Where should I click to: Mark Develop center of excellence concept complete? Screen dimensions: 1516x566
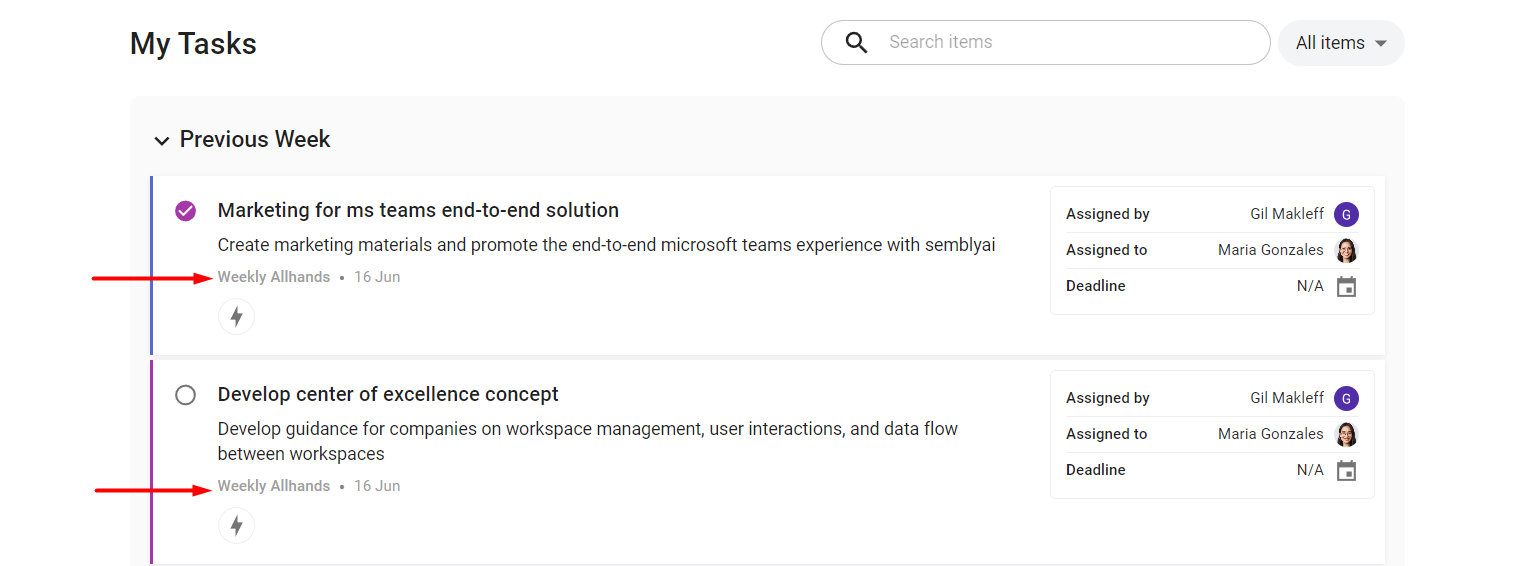click(x=185, y=395)
